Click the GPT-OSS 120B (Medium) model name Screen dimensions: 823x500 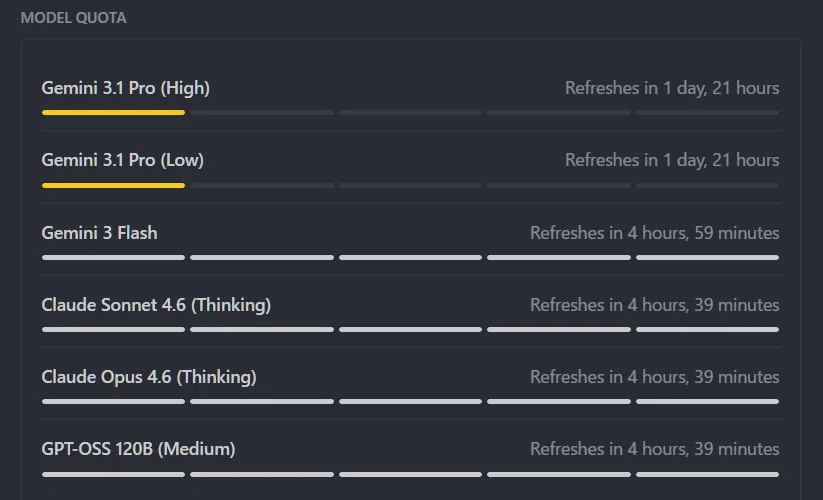pos(138,449)
